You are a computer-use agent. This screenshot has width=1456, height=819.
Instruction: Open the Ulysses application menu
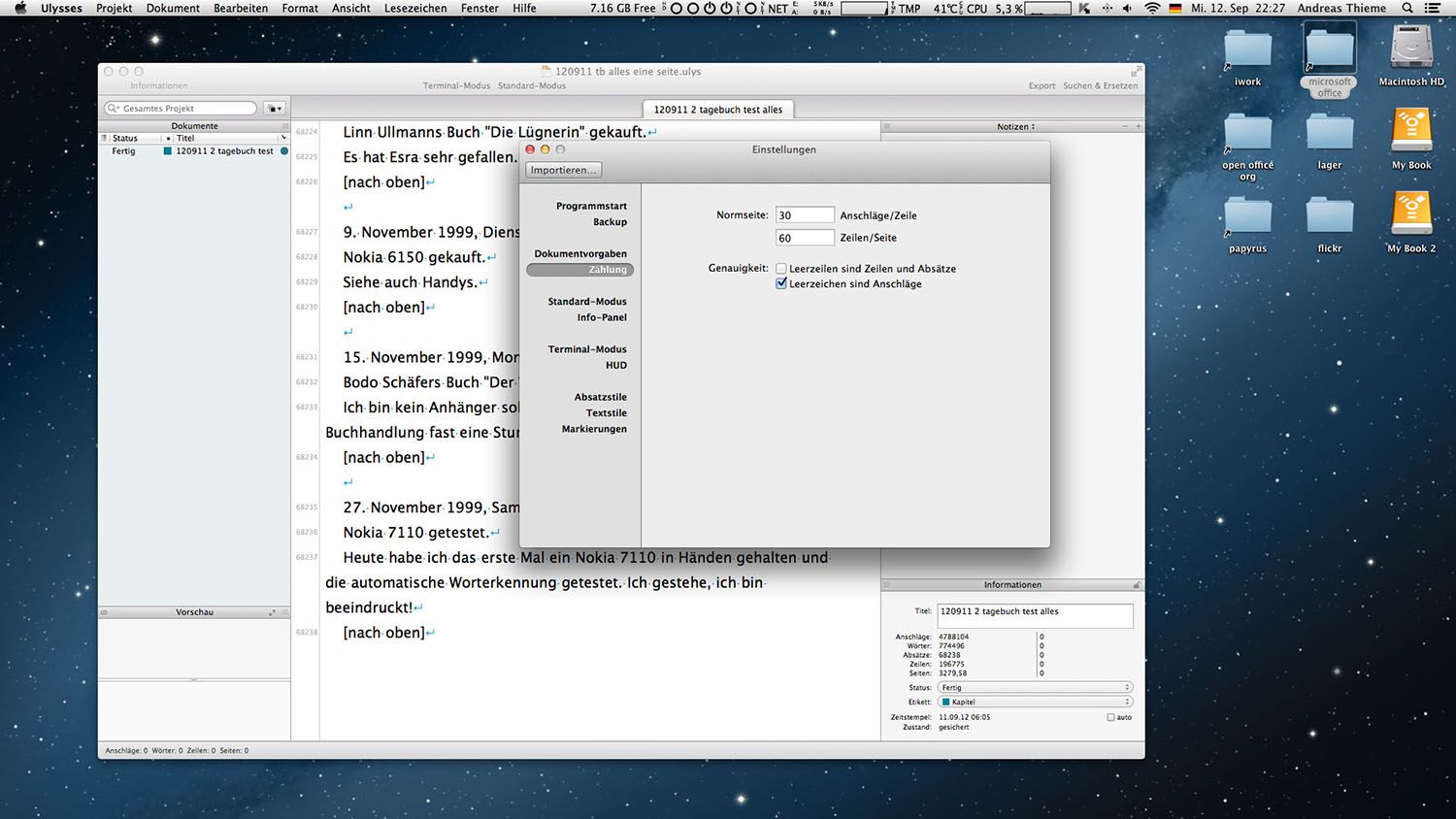61,8
